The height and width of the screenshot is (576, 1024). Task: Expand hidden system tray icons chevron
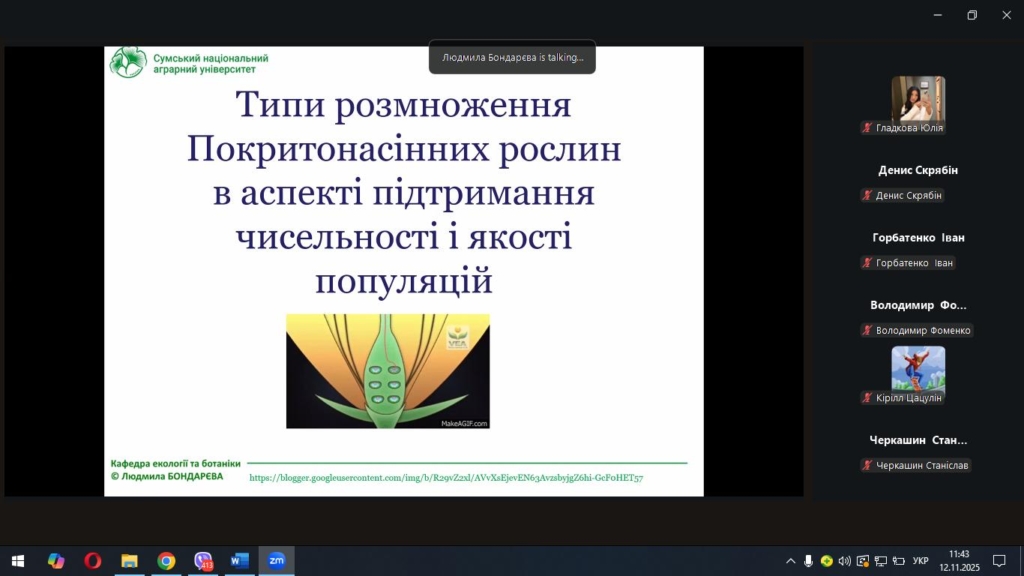(790, 561)
